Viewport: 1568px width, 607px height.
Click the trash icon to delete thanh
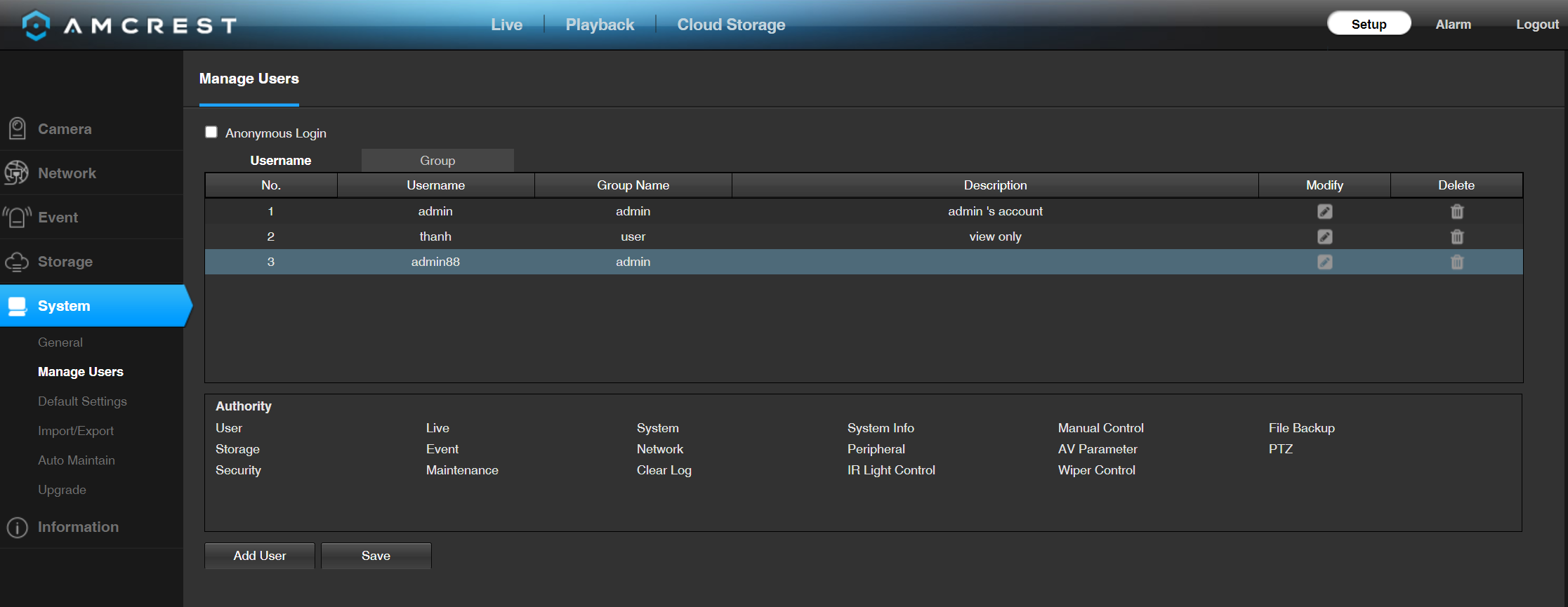pos(1457,236)
